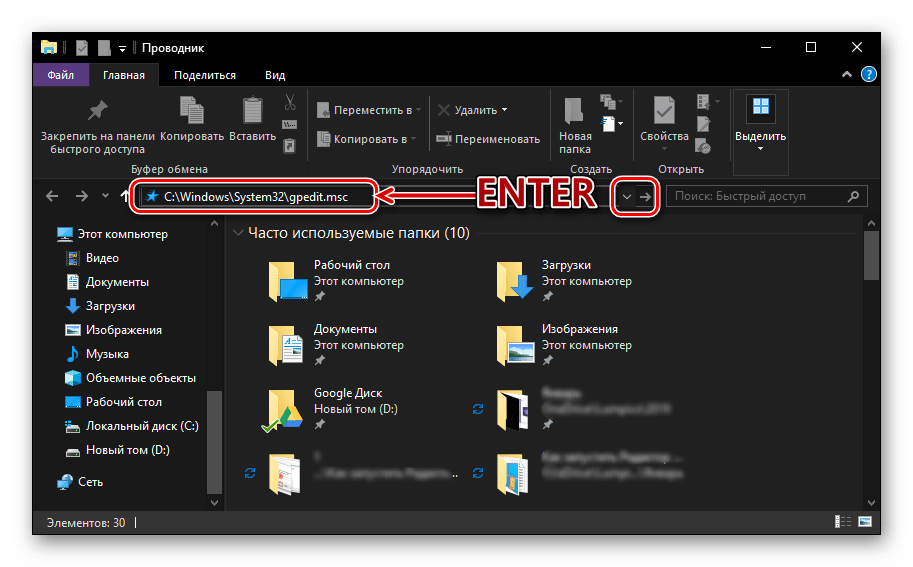This screenshot has height=567, width=913.
Task: Collapse the ribbon with the chevron
Action: coord(850,74)
